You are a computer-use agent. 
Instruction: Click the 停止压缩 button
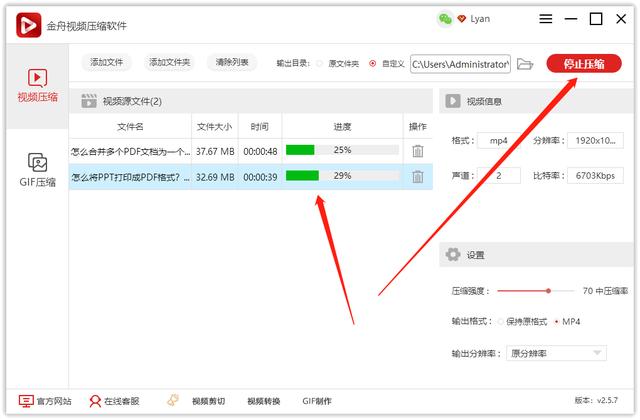click(584, 63)
